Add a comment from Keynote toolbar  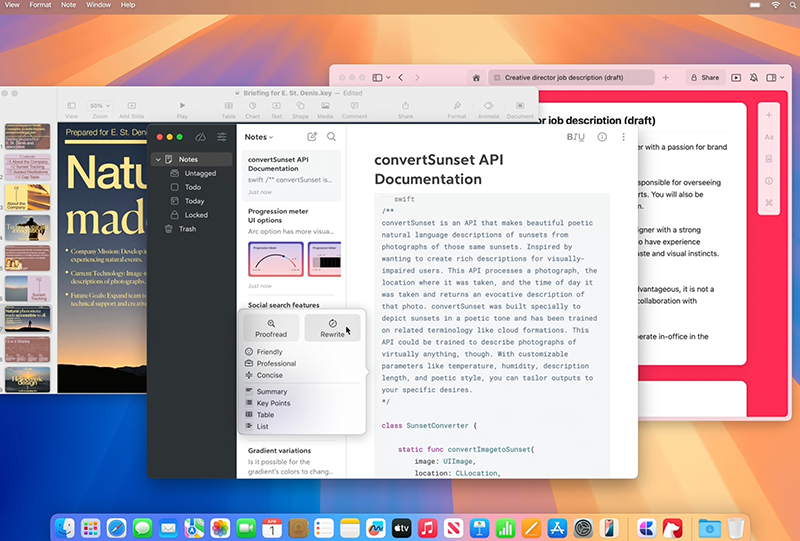[x=355, y=106]
